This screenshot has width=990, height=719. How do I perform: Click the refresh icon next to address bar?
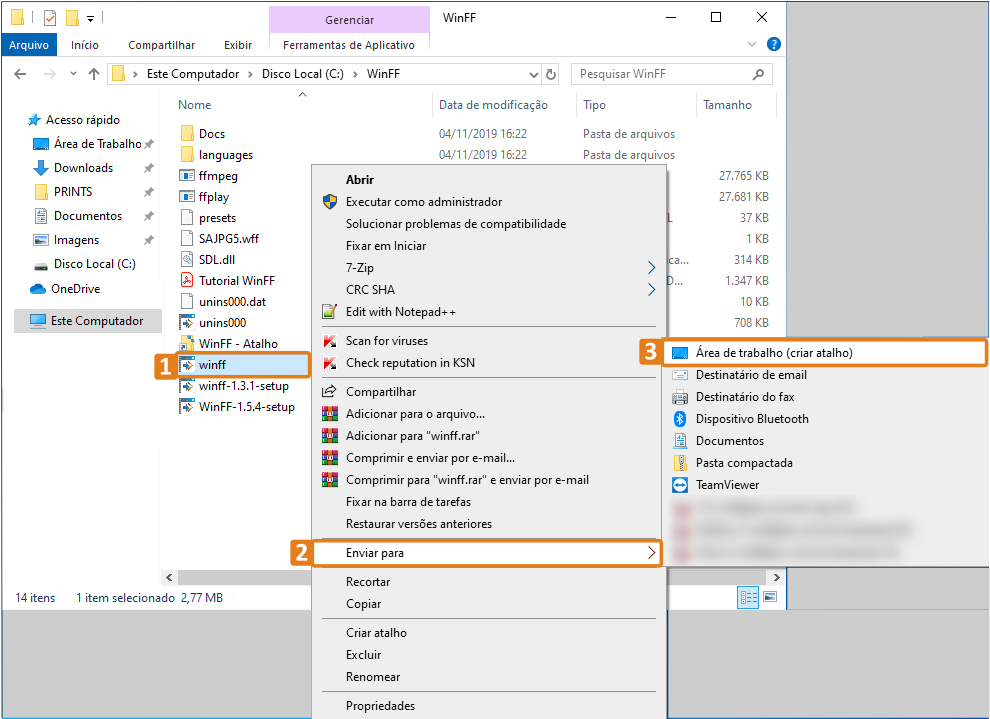tap(551, 74)
